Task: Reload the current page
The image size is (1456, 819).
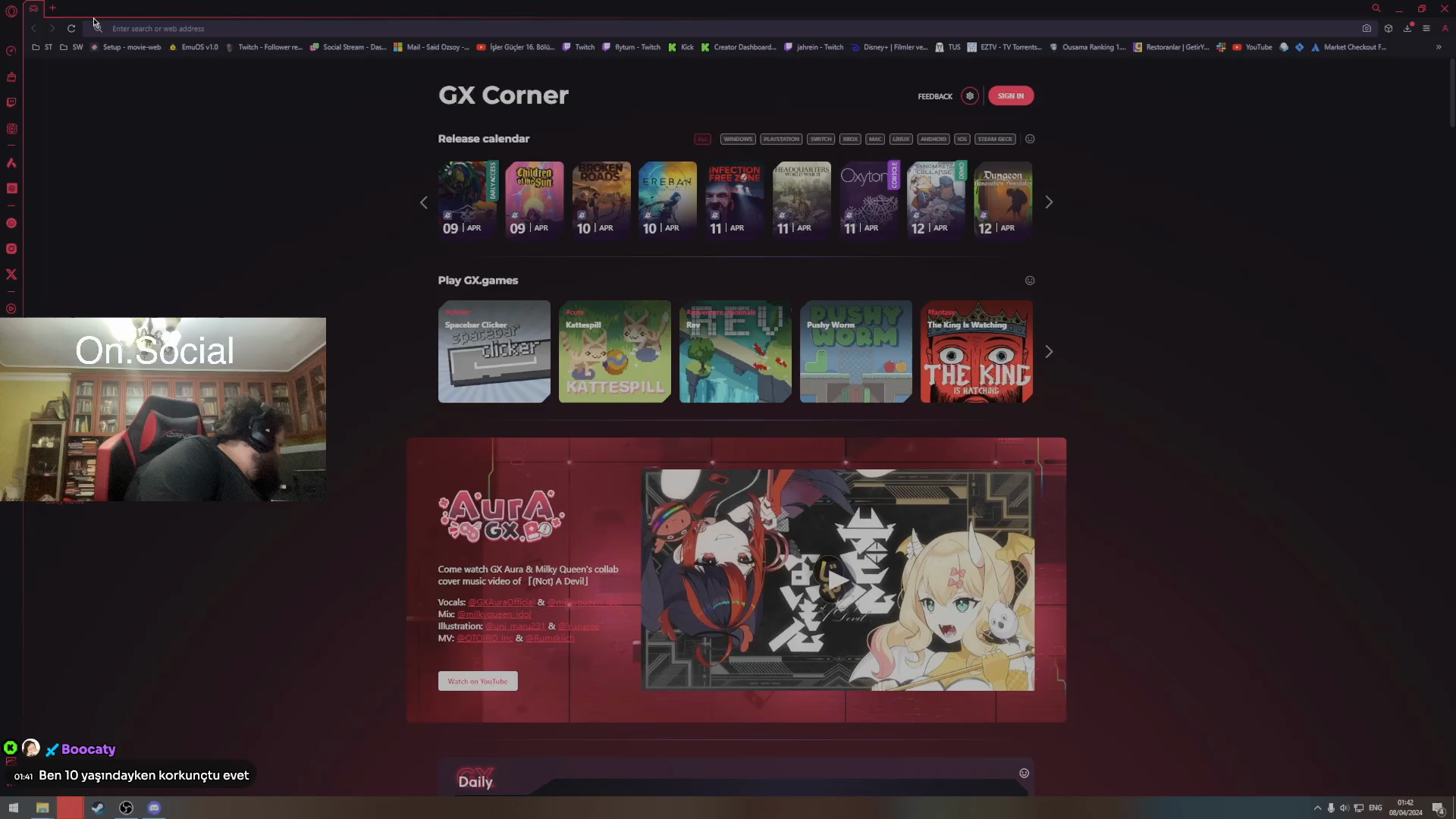Action: click(71, 29)
